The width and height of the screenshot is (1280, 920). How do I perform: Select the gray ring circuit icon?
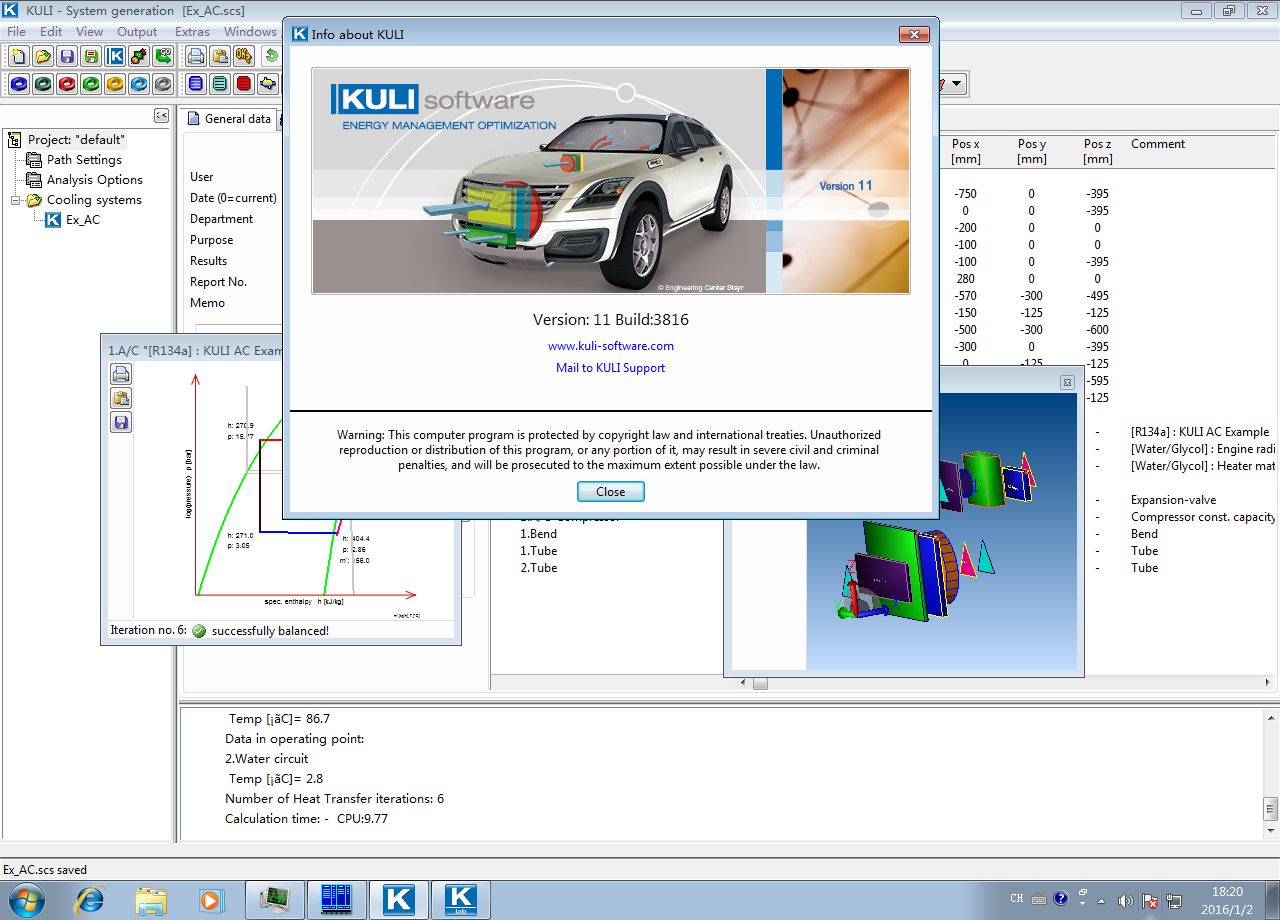[x=163, y=84]
